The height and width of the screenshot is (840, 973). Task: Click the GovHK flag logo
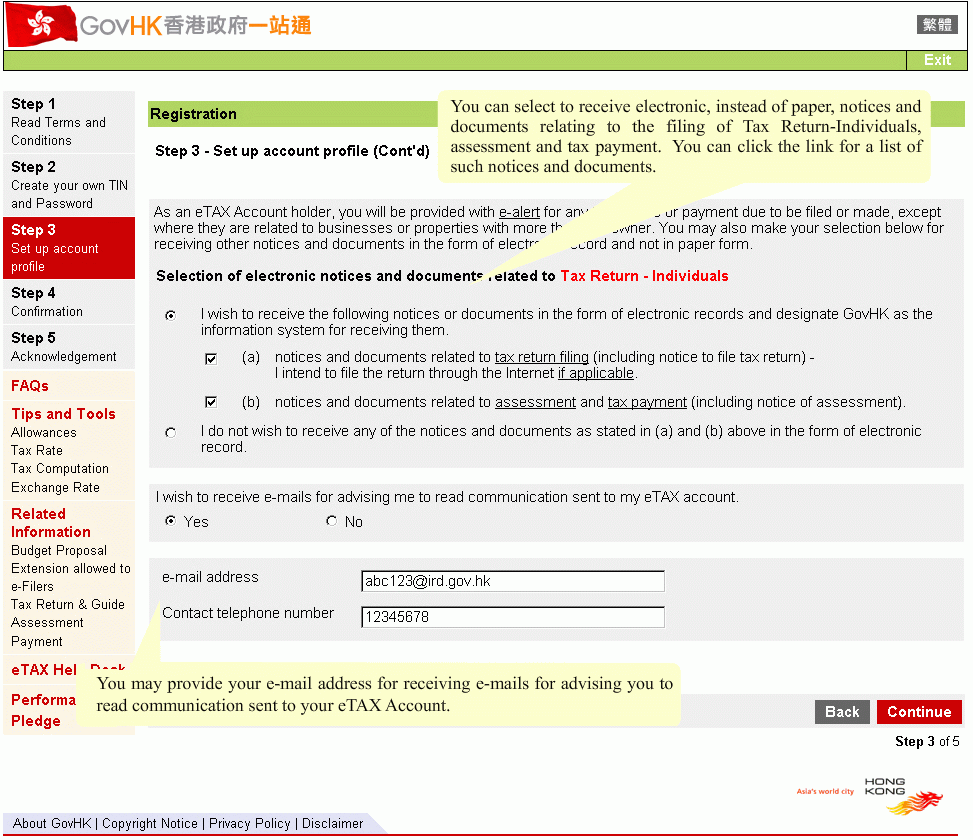coord(42,25)
